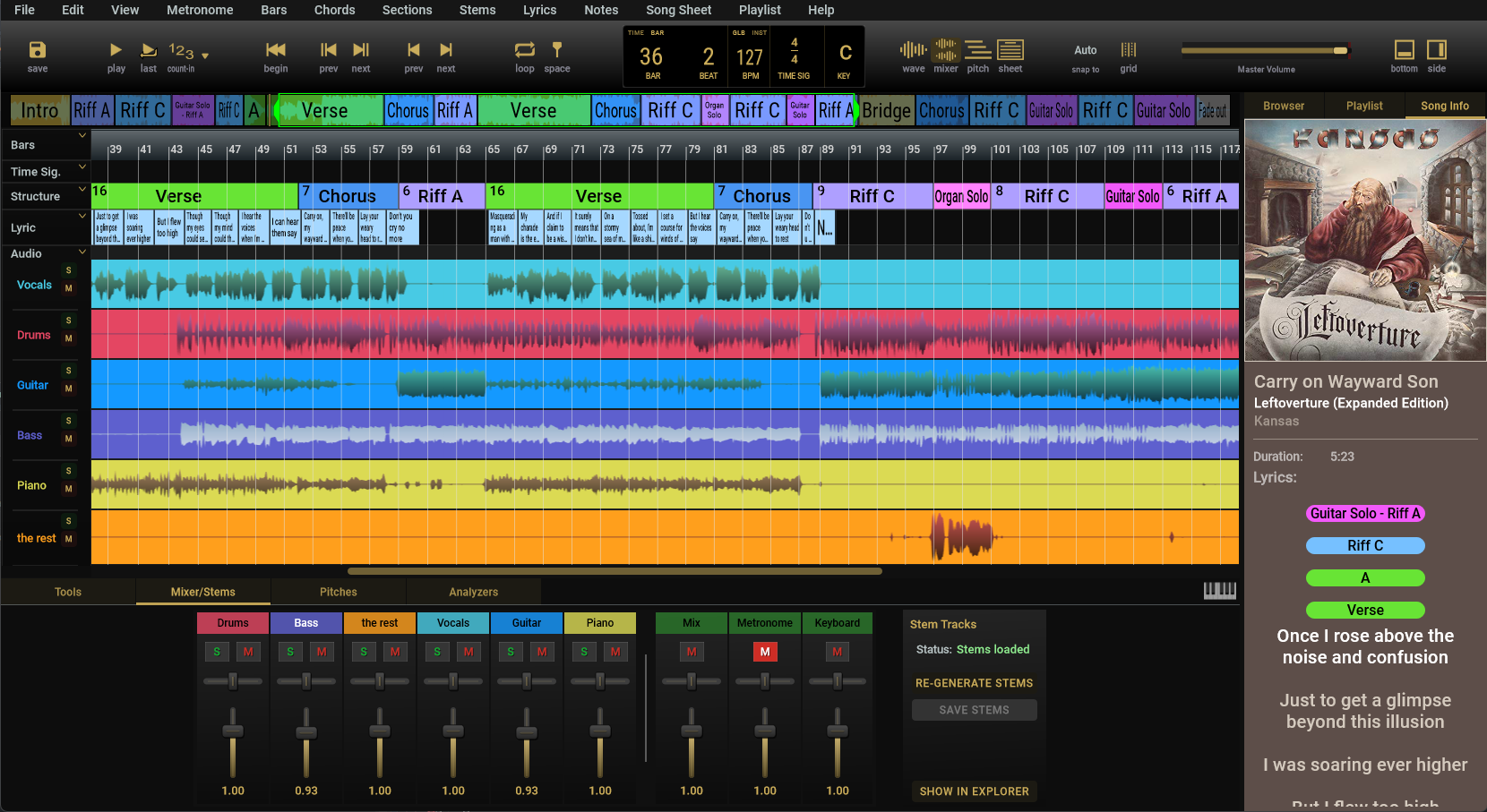This screenshot has width=1487, height=812.
Task: Open the BPM tempo display
Action: tap(750, 59)
